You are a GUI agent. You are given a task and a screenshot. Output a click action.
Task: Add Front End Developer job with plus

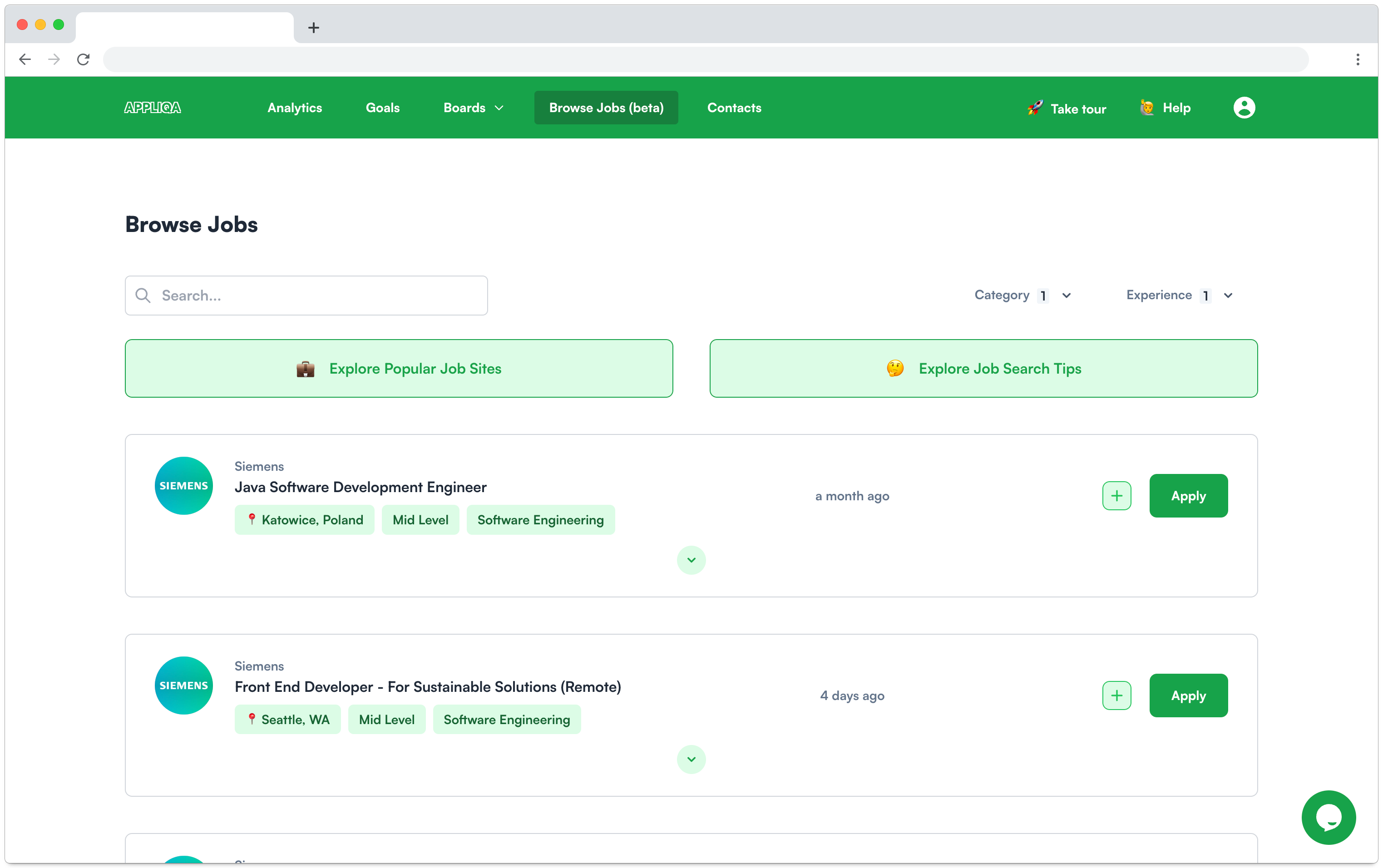coord(1116,696)
